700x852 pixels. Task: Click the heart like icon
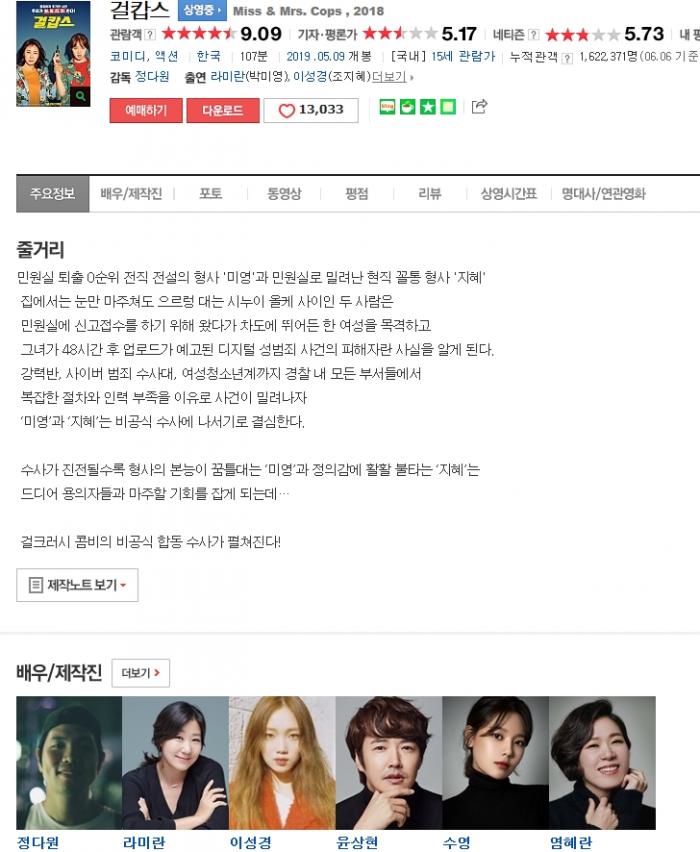(x=286, y=110)
